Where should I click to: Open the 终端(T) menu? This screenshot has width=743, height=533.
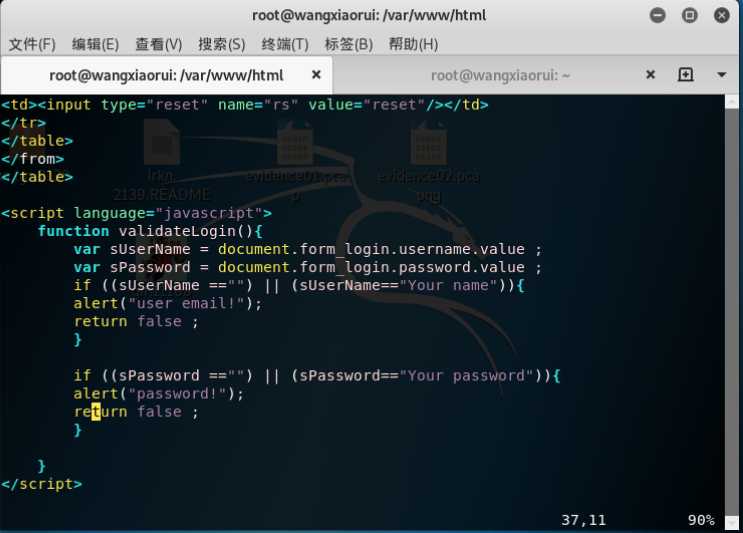tap(285, 44)
